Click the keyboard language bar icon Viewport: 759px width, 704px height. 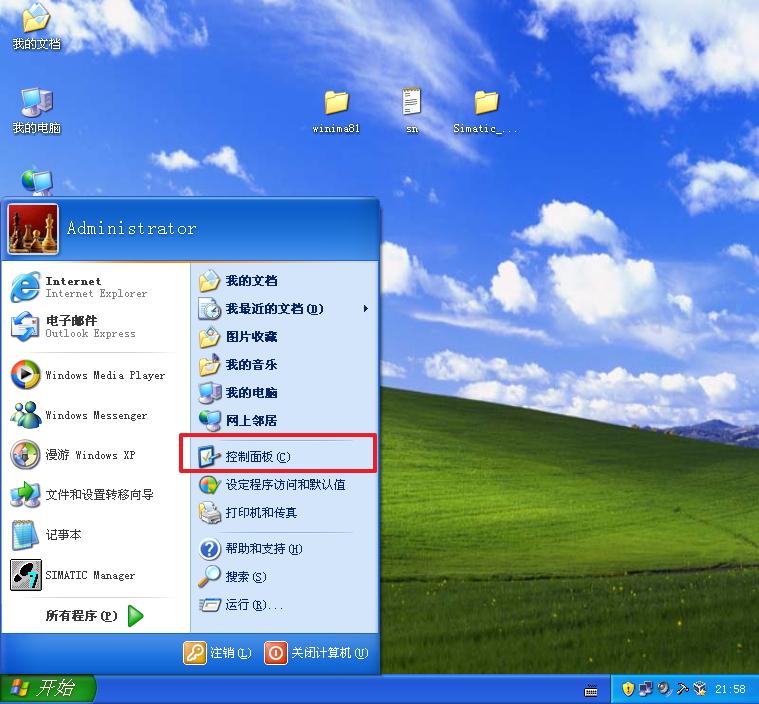(591, 691)
